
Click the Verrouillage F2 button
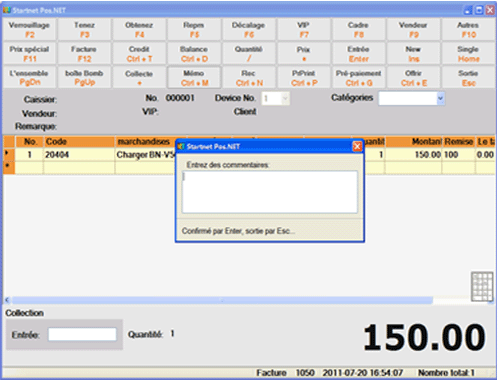coord(30,30)
